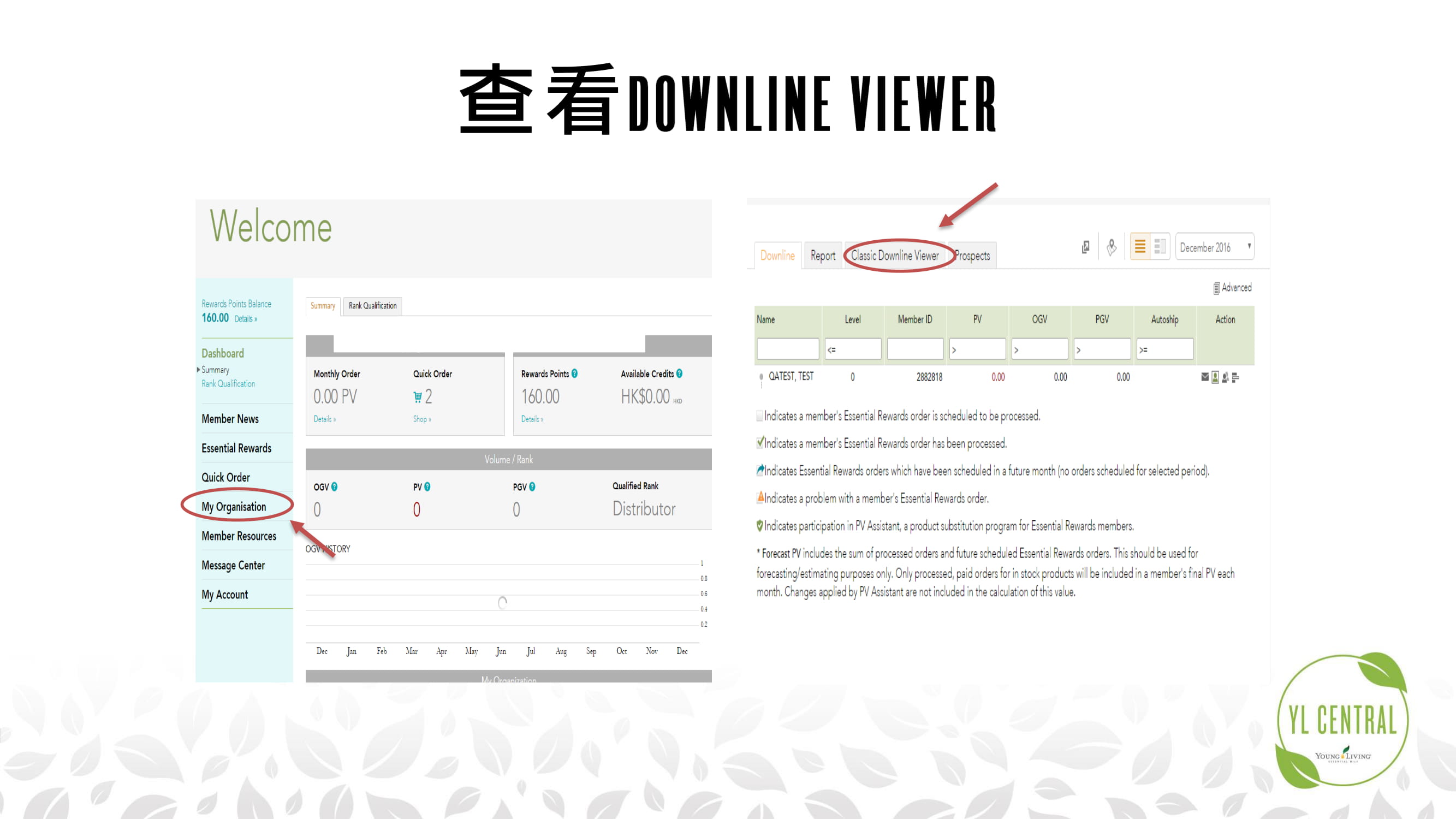Switch to list view layout icon
1456x819 pixels.
pyautogui.click(x=1140, y=246)
